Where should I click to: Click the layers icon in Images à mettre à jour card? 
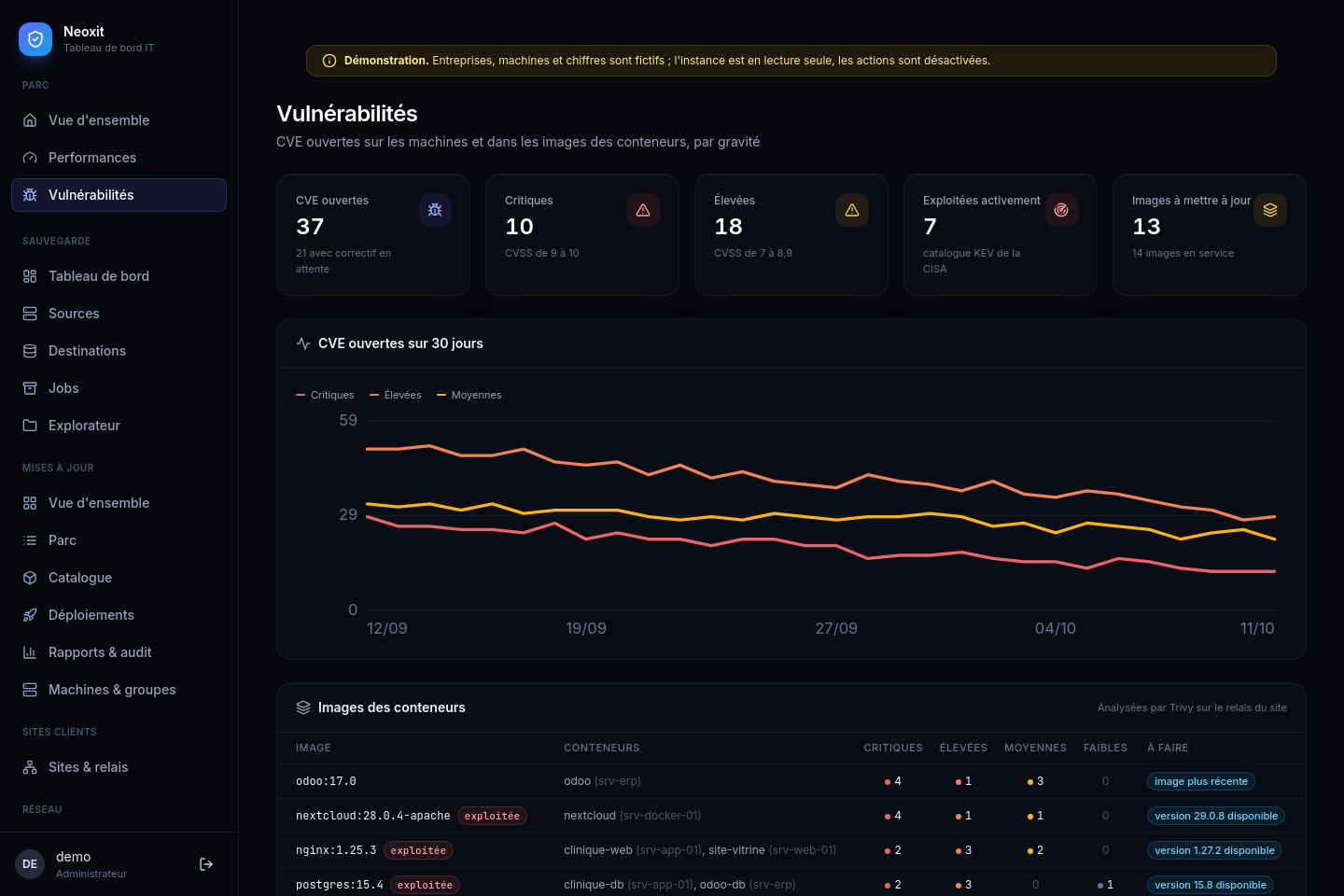coord(1270,210)
